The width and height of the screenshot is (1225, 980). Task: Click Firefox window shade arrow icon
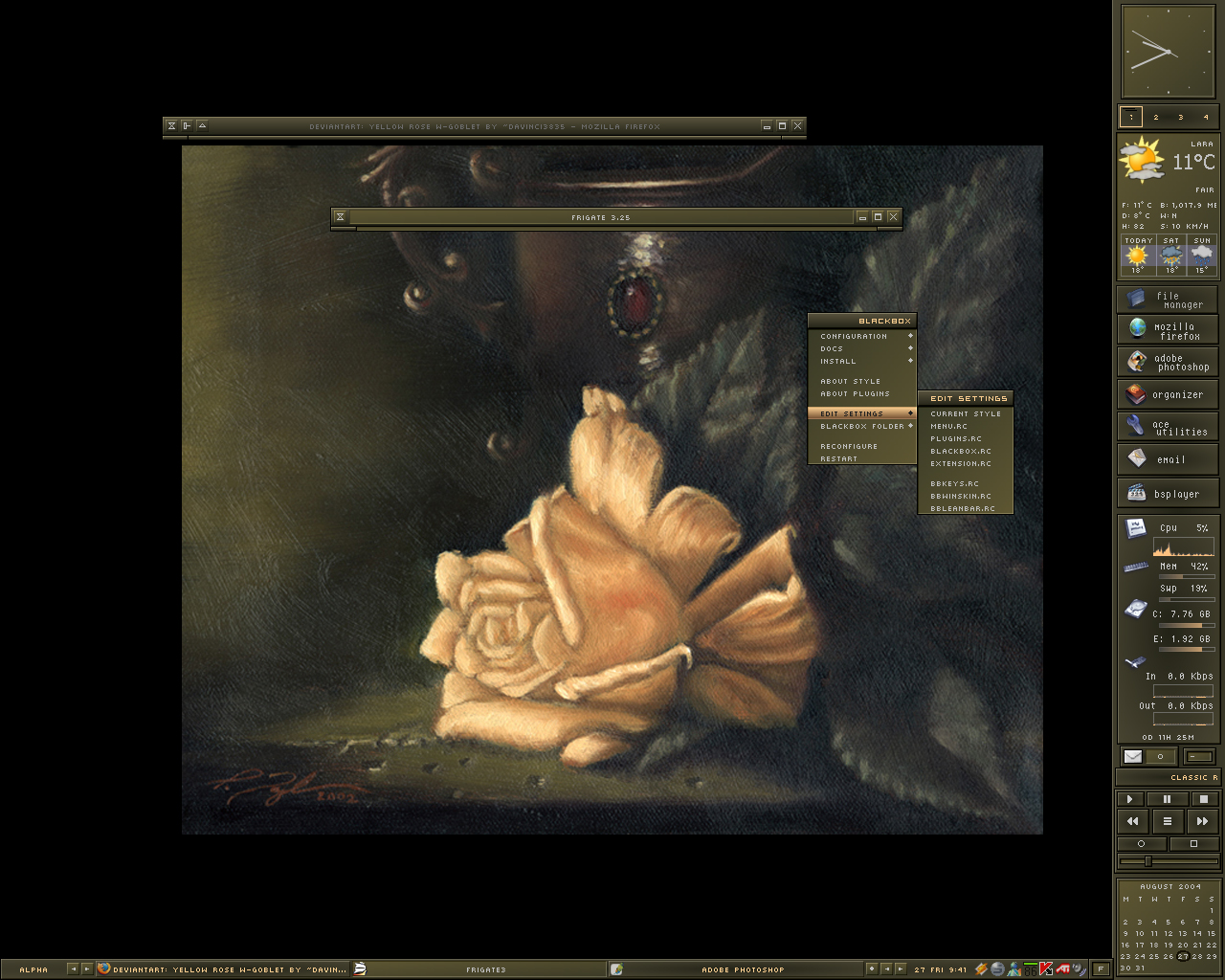[x=202, y=125]
